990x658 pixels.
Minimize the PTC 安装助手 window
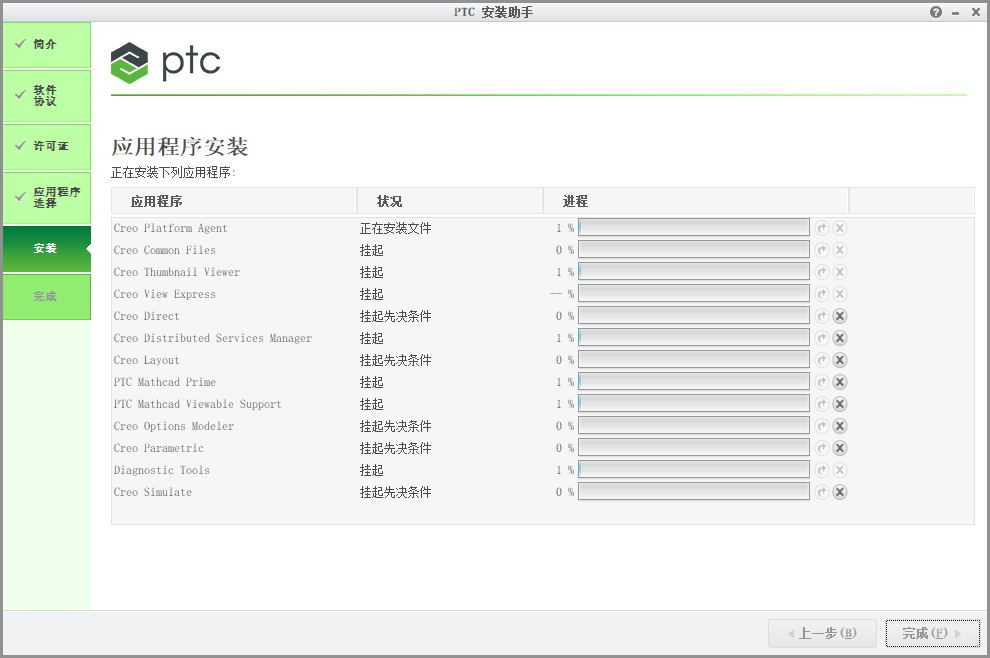pyautogui.click(x=956, y=13)
